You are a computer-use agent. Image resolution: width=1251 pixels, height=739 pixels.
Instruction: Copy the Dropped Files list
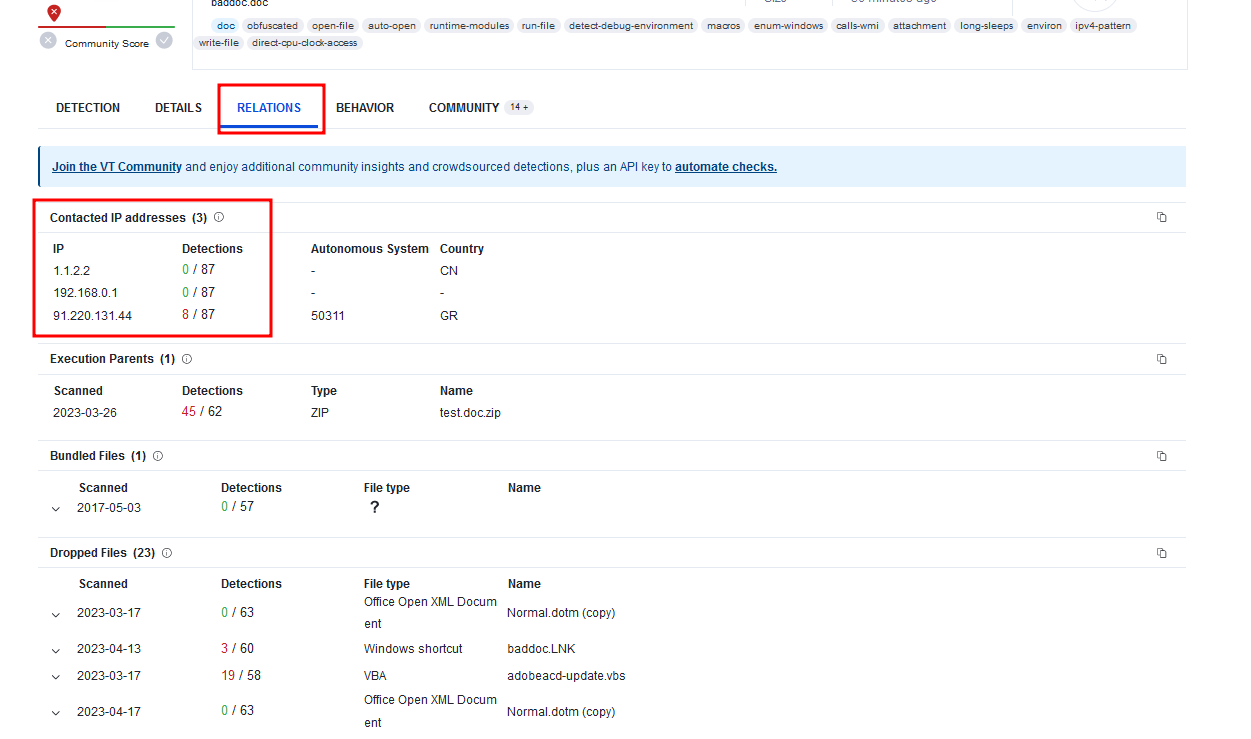[x=1161, y=552]
